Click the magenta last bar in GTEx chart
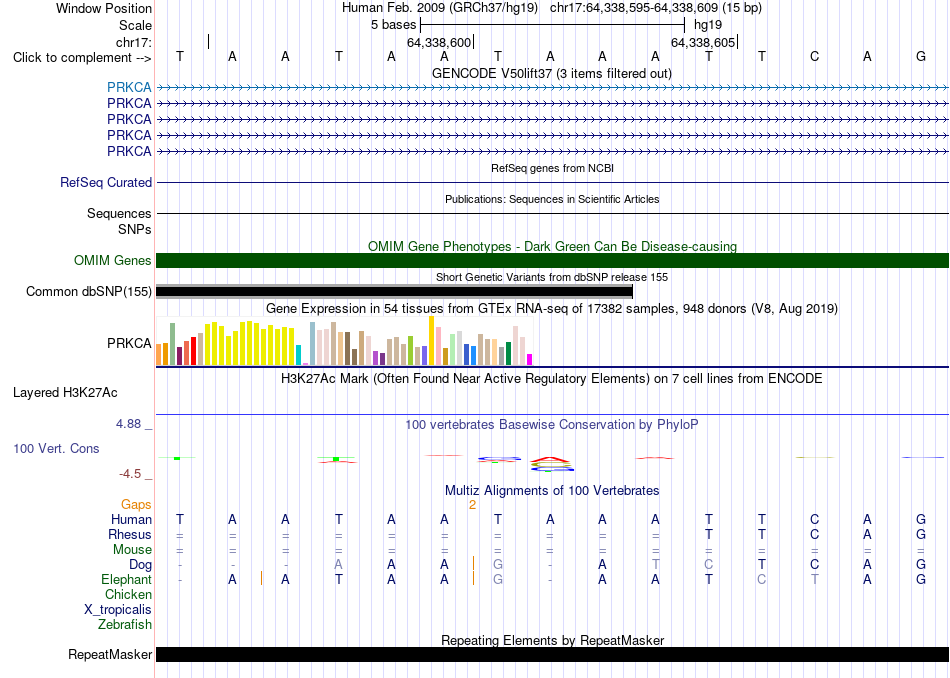The height and width of the screenshot is (678, 950). [x=530, y=359]
